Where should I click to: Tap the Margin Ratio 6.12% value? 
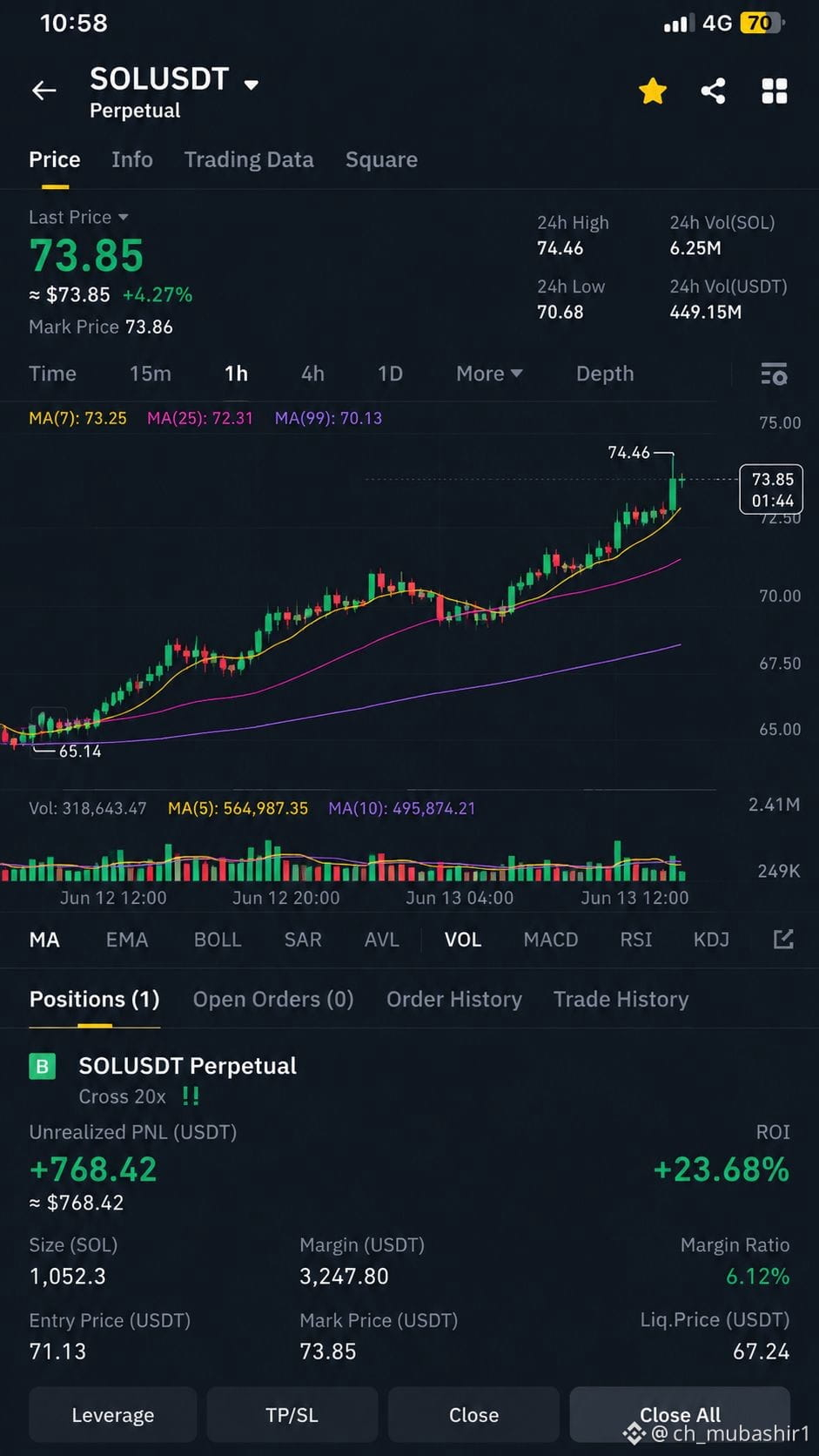pos(758,1277)
